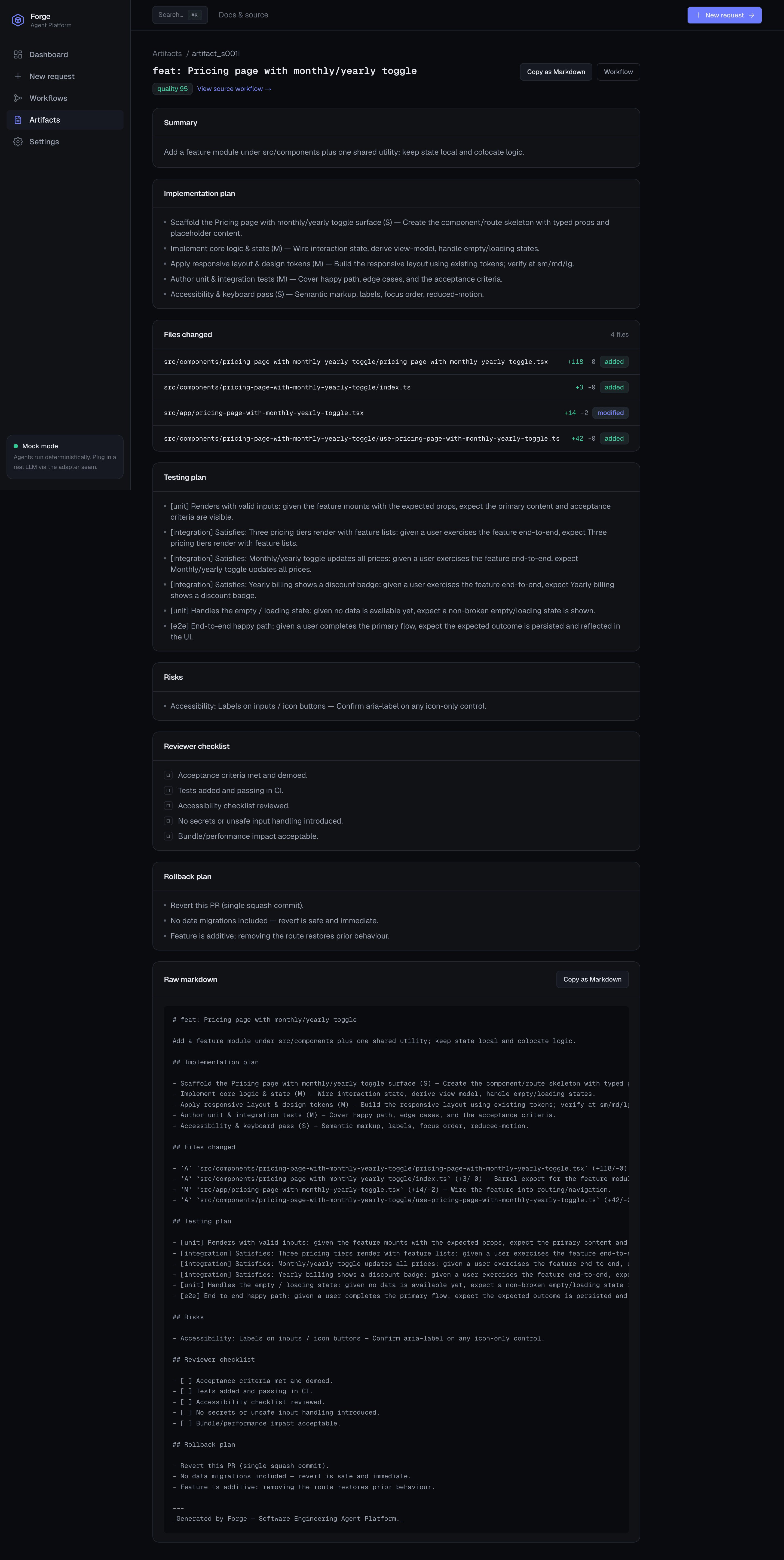Open Docs & source in top bar
784x1560 pixels.
point(243,15)
